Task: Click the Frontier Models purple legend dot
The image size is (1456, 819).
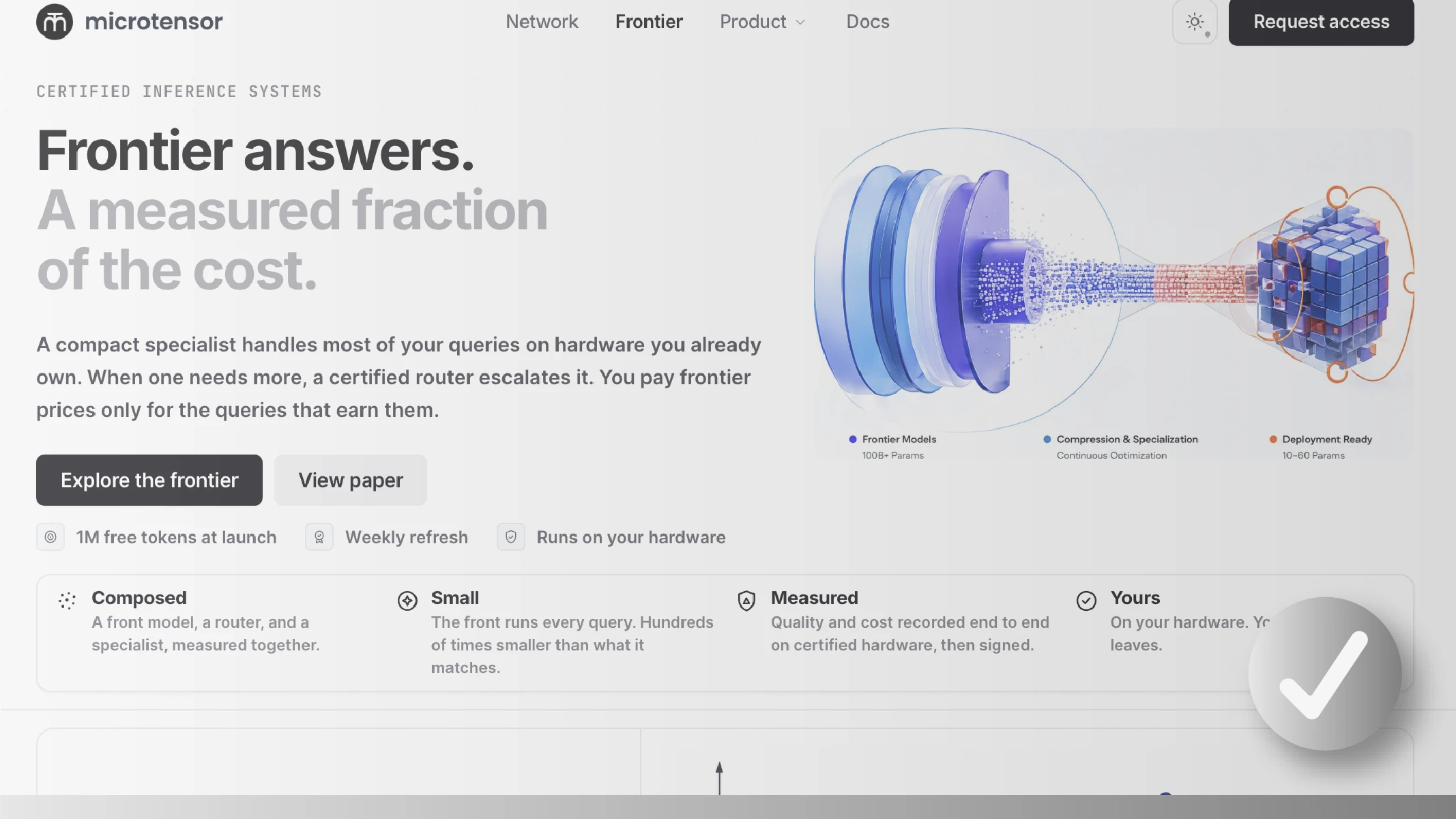Action: (x=853, y=439)
